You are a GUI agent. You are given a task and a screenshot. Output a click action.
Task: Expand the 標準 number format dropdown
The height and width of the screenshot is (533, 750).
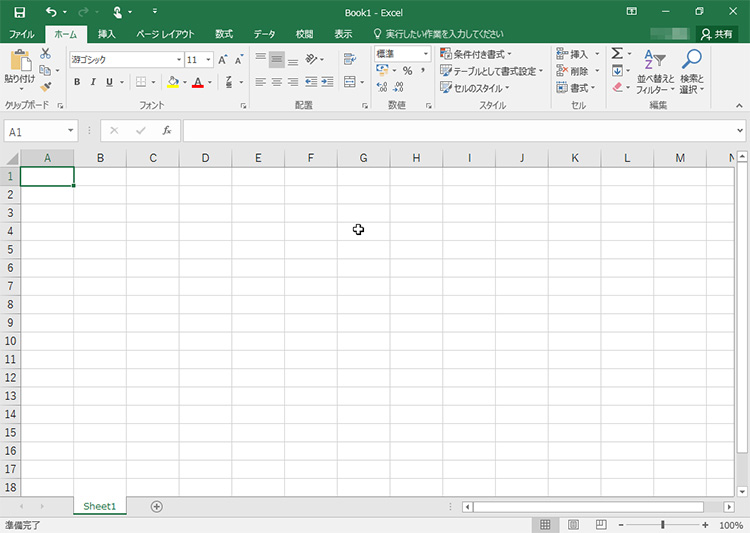coord(426,54)
